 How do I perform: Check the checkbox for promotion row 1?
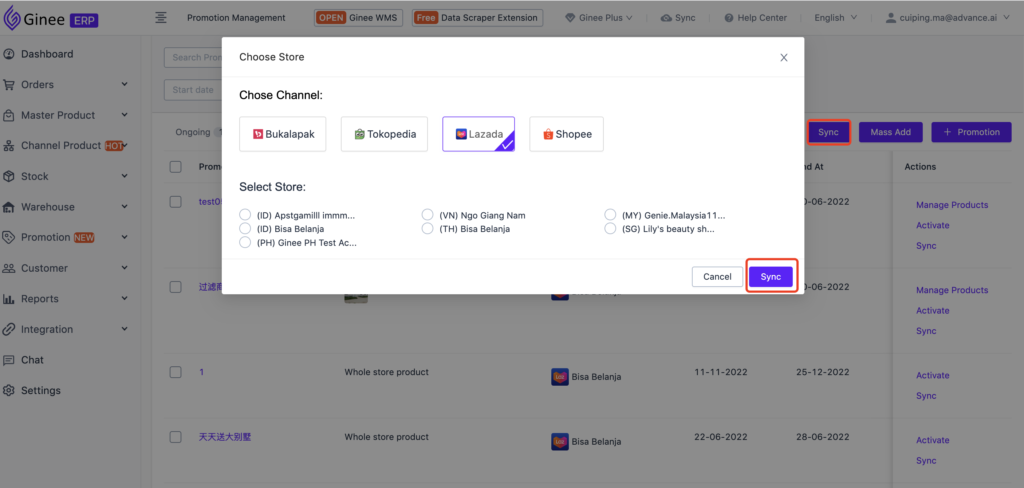(175, 372)
